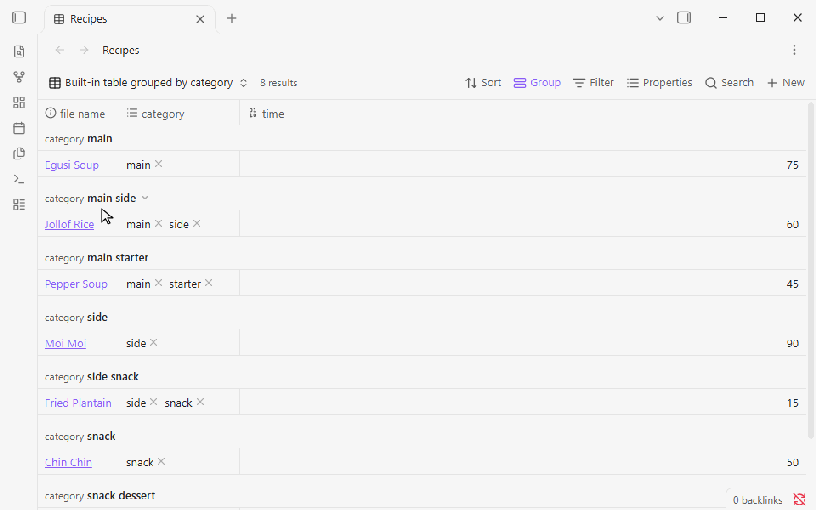
Task: Open the view selector Built-in table dropdown
Action: 148,83
